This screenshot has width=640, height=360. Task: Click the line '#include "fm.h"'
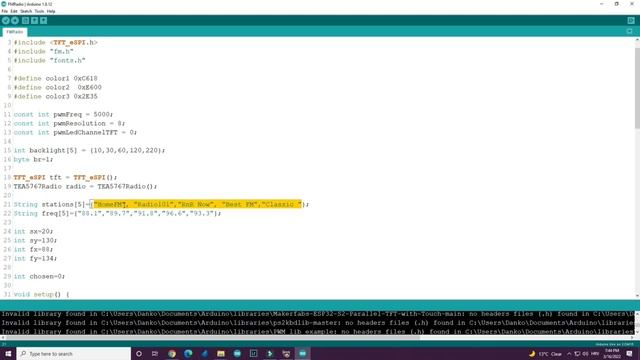(44, 51)
